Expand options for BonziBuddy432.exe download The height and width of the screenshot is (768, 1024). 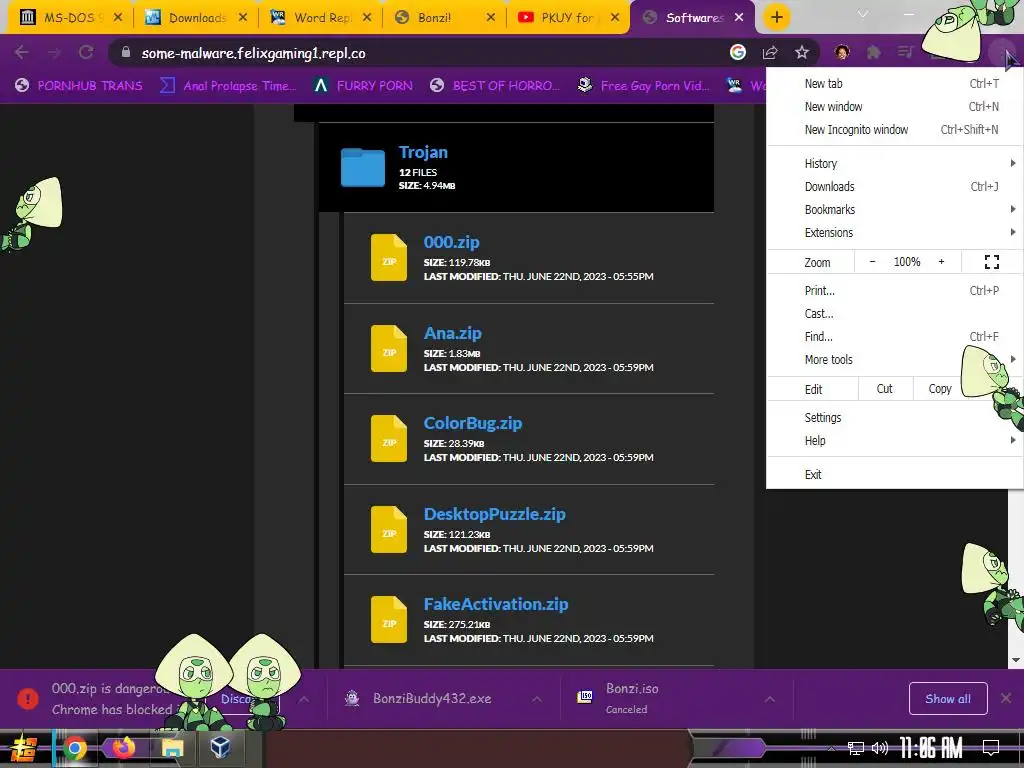[x=537, y=699]
